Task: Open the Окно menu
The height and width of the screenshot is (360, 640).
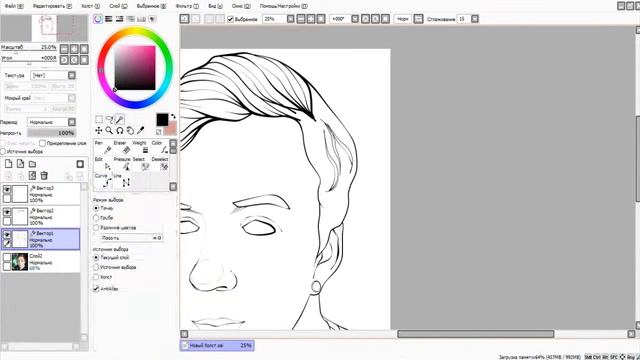Action: tap(241, 6)
